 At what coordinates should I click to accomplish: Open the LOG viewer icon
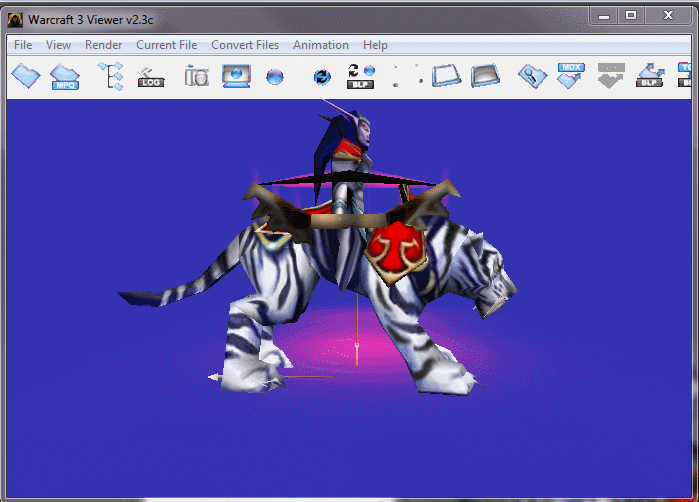tap(151, 77)
